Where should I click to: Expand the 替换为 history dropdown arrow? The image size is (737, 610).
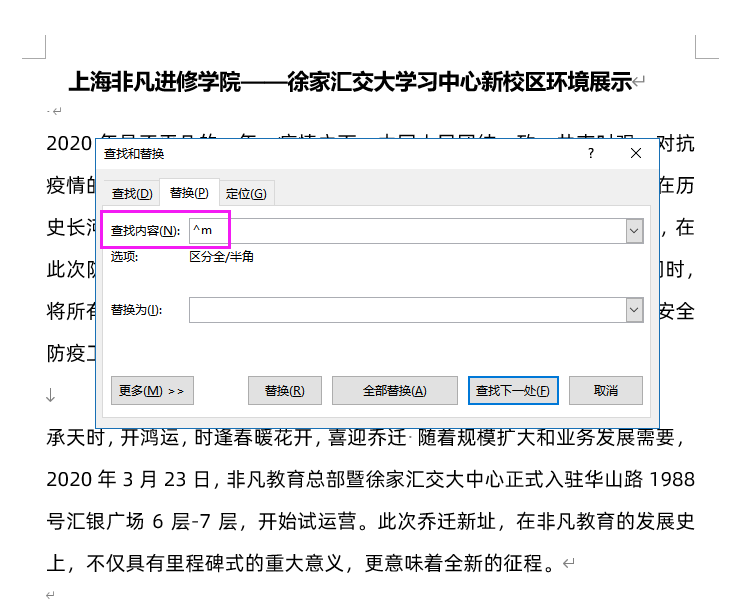(634, 310)
